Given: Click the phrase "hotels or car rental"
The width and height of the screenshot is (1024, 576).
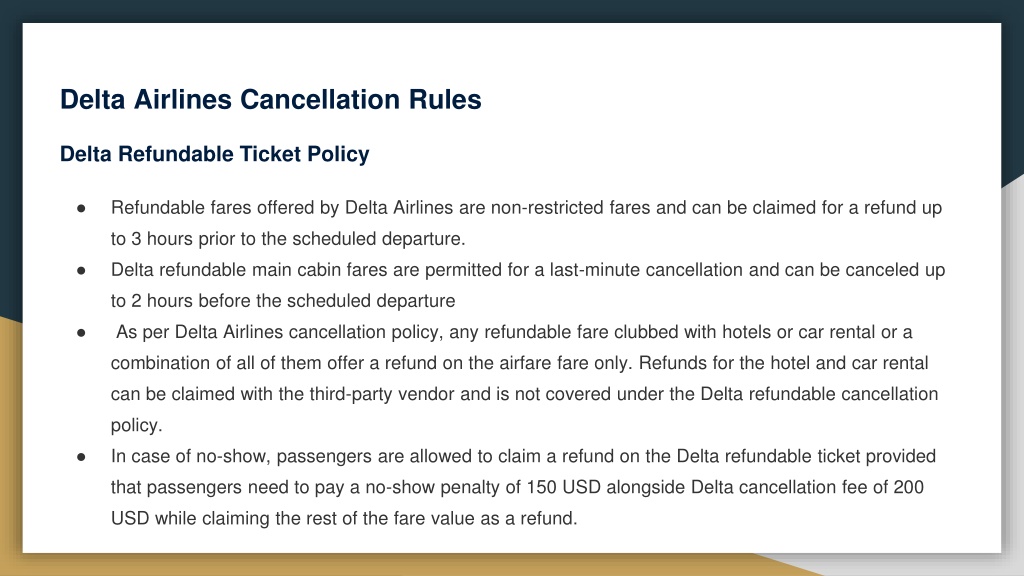Looking at the screenshot, I should coord(798,332).
